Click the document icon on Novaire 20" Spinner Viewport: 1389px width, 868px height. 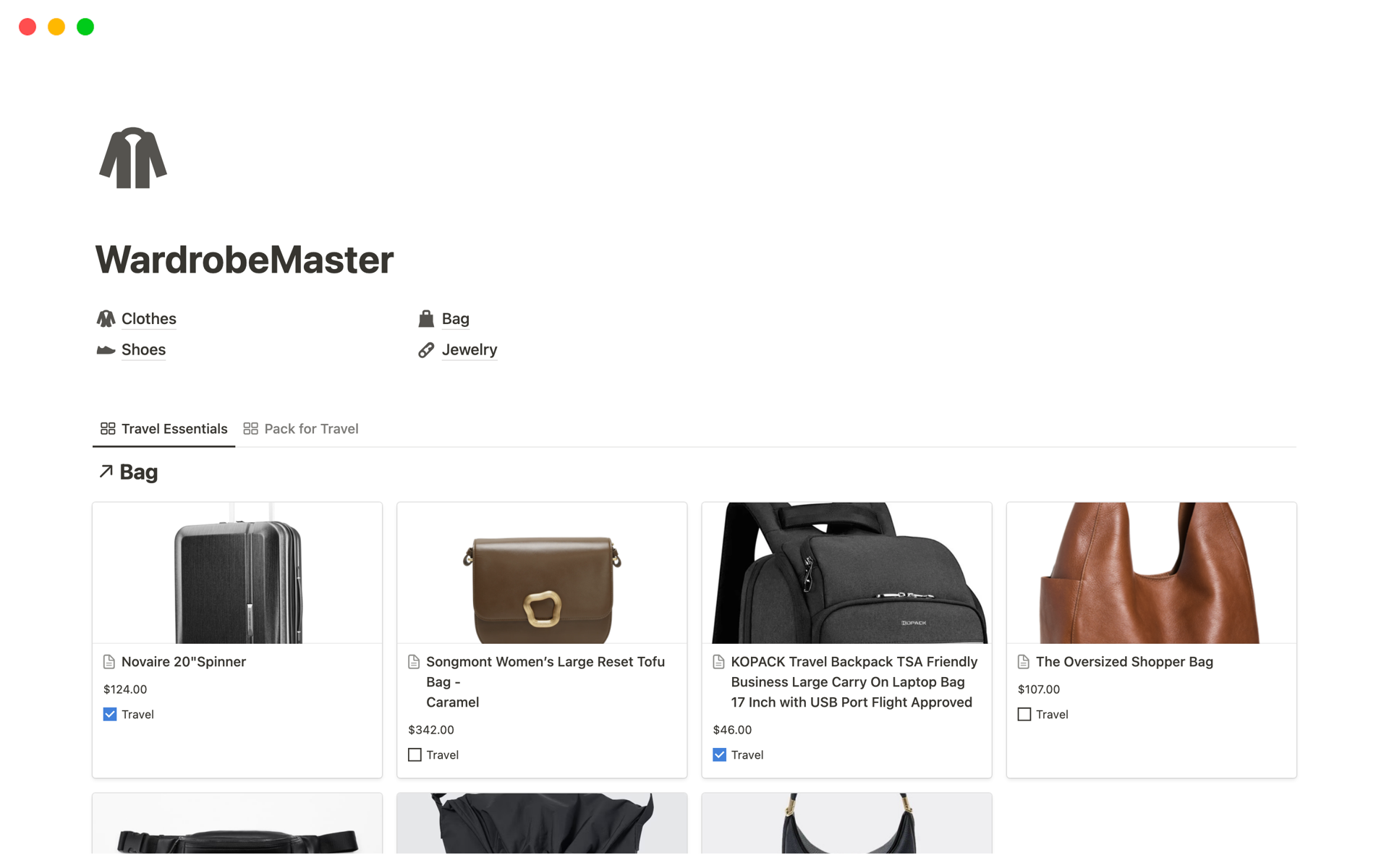(x=109, y=661)
